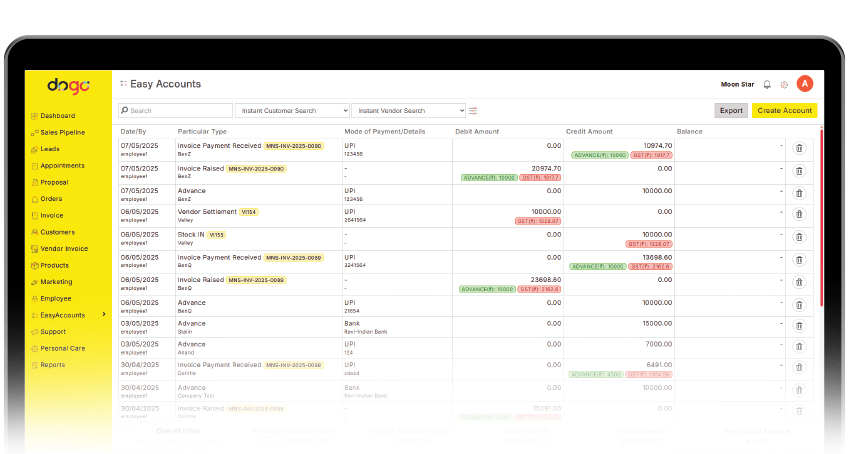This screenshot has height=454, width=850.
Task: Open Instant Customer Search dropdown
Action: [x=292, y=111]
